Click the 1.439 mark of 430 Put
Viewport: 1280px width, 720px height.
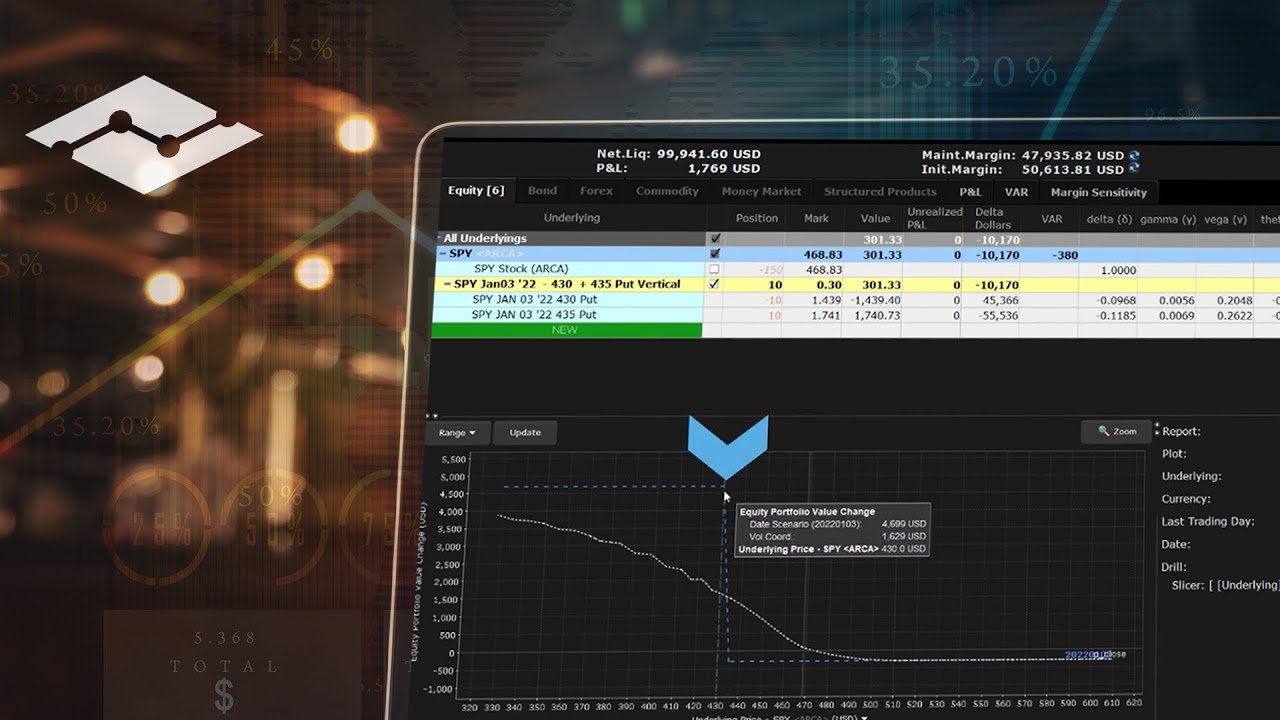[826, 300]
